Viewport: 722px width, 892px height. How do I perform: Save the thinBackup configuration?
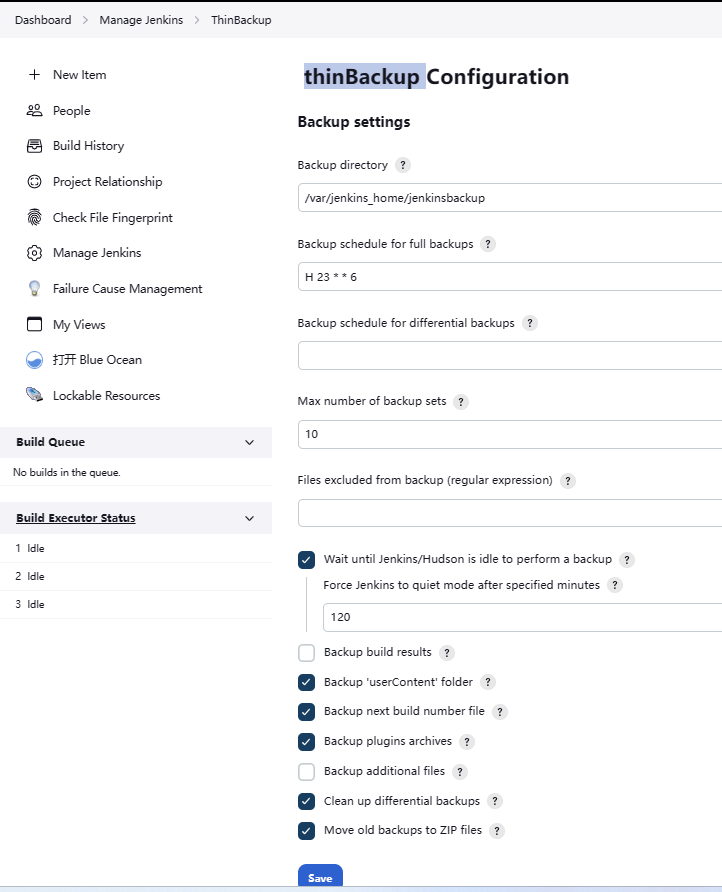[320, 876]
